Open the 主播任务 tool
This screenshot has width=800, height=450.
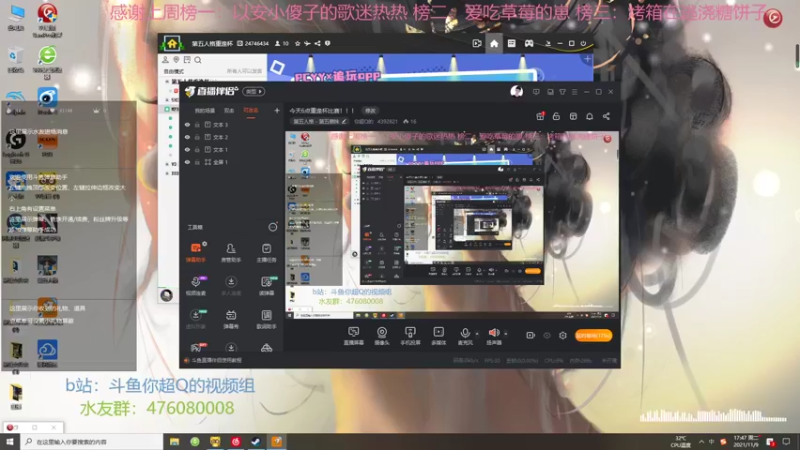[x=266, y=252]
